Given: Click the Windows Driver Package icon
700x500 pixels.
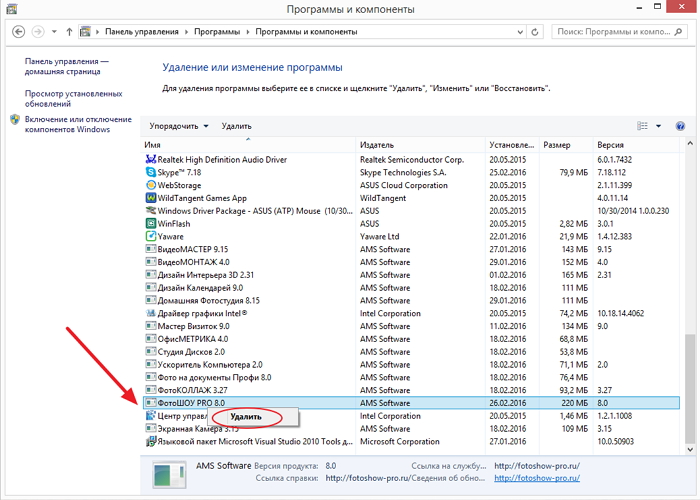Looking at the screenshot, I should pyautogui.click(x=151, y=211).
